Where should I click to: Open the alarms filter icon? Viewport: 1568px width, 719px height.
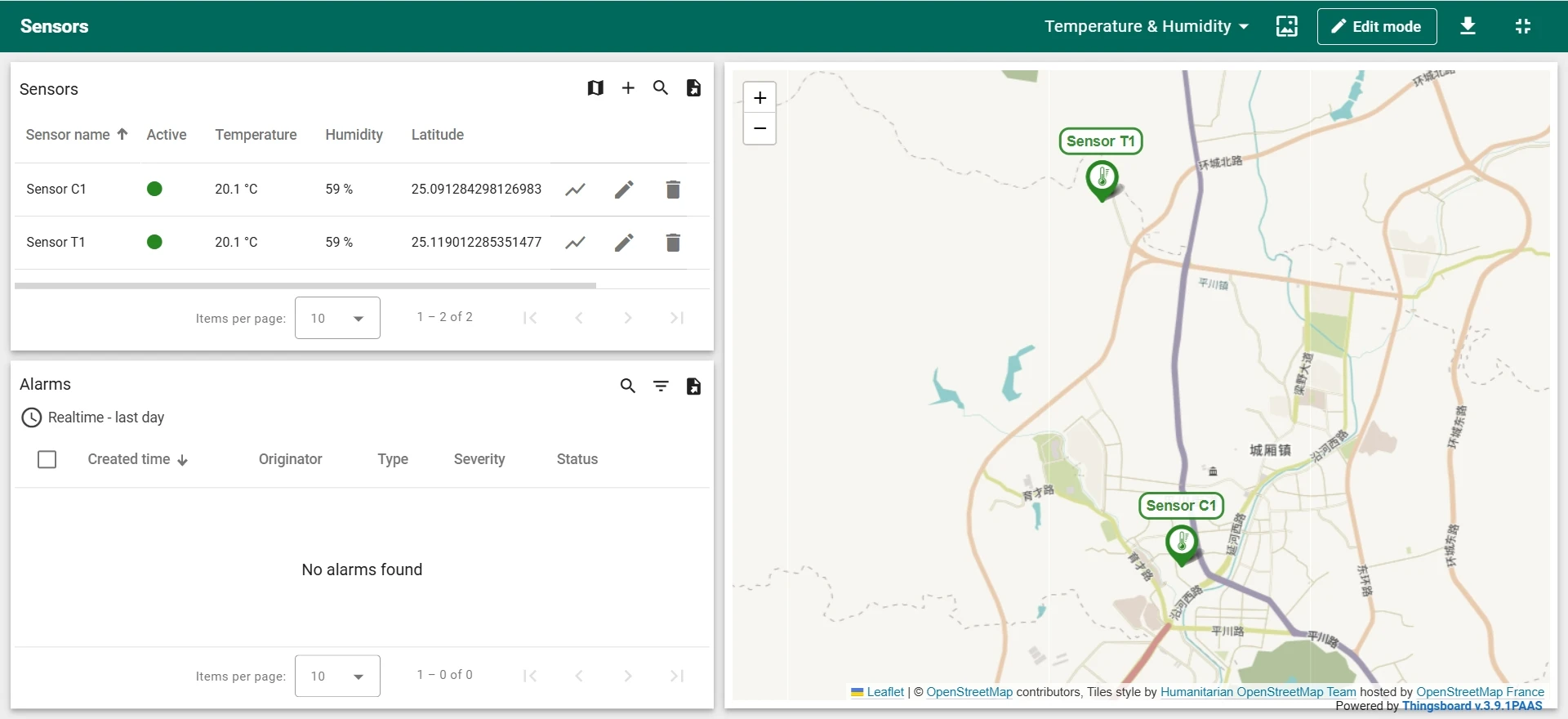[661, 386]
